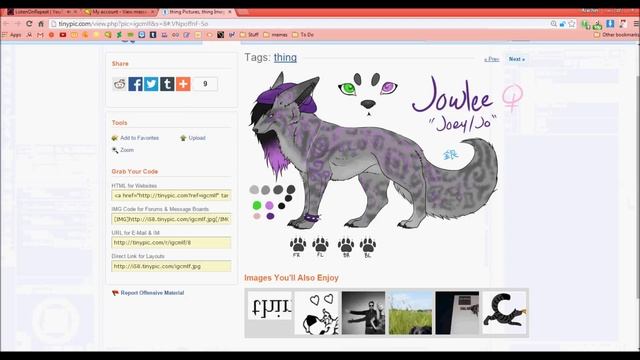
Task: Open the black and white man thumbnail
Action: [364, 313]
